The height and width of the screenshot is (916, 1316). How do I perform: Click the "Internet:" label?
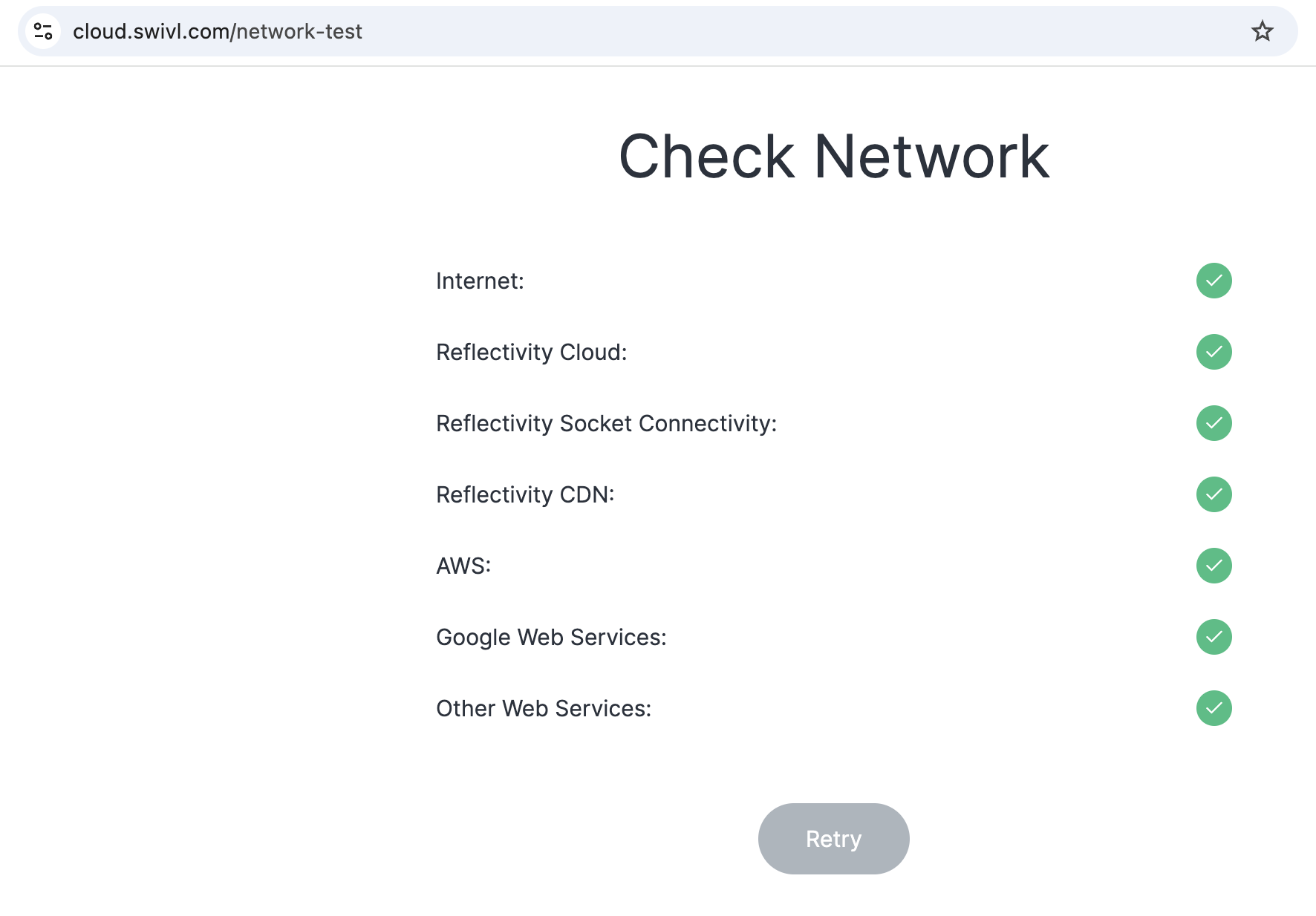(480, 281)
